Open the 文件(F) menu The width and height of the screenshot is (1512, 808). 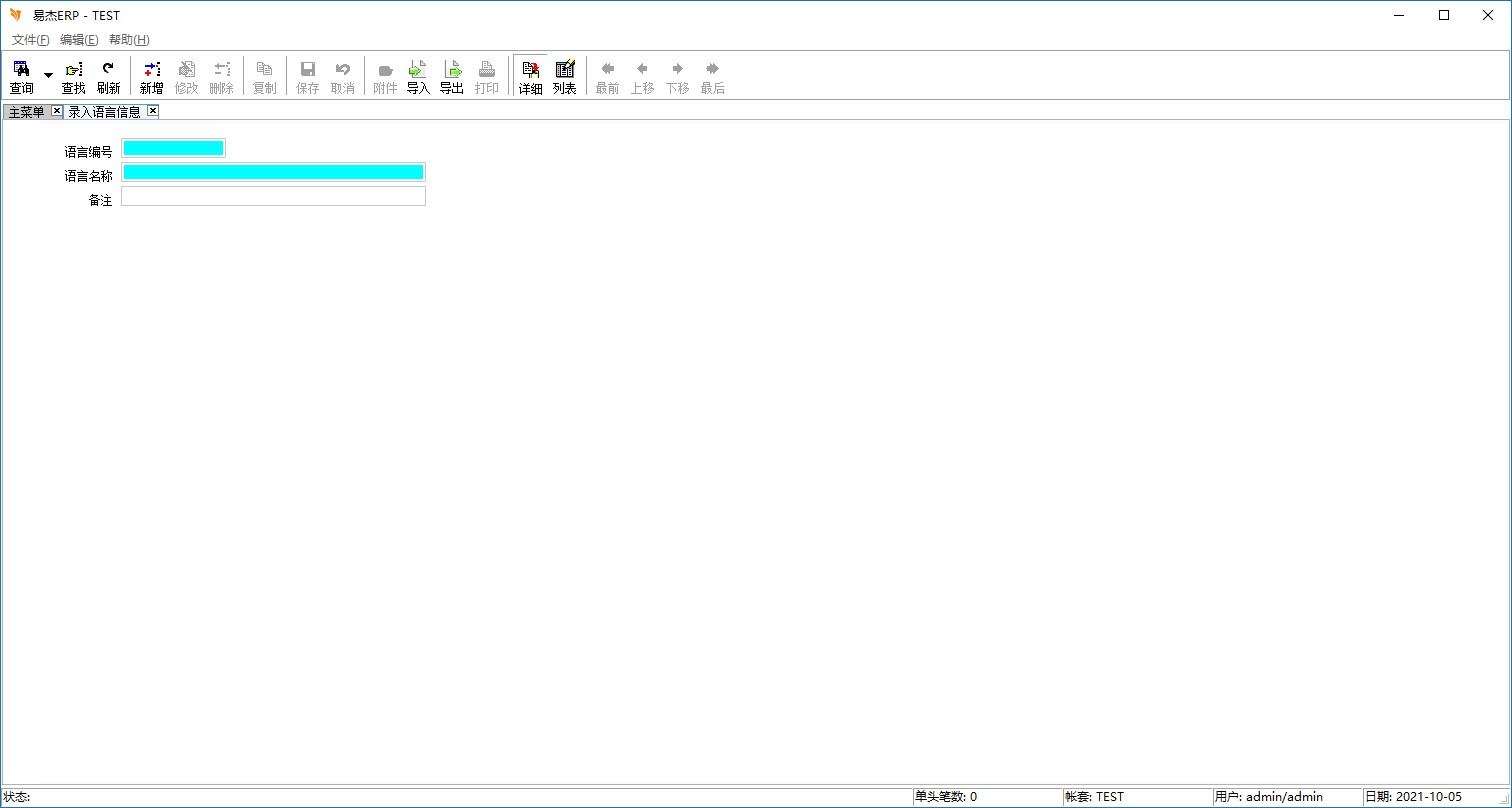(30, 40)
